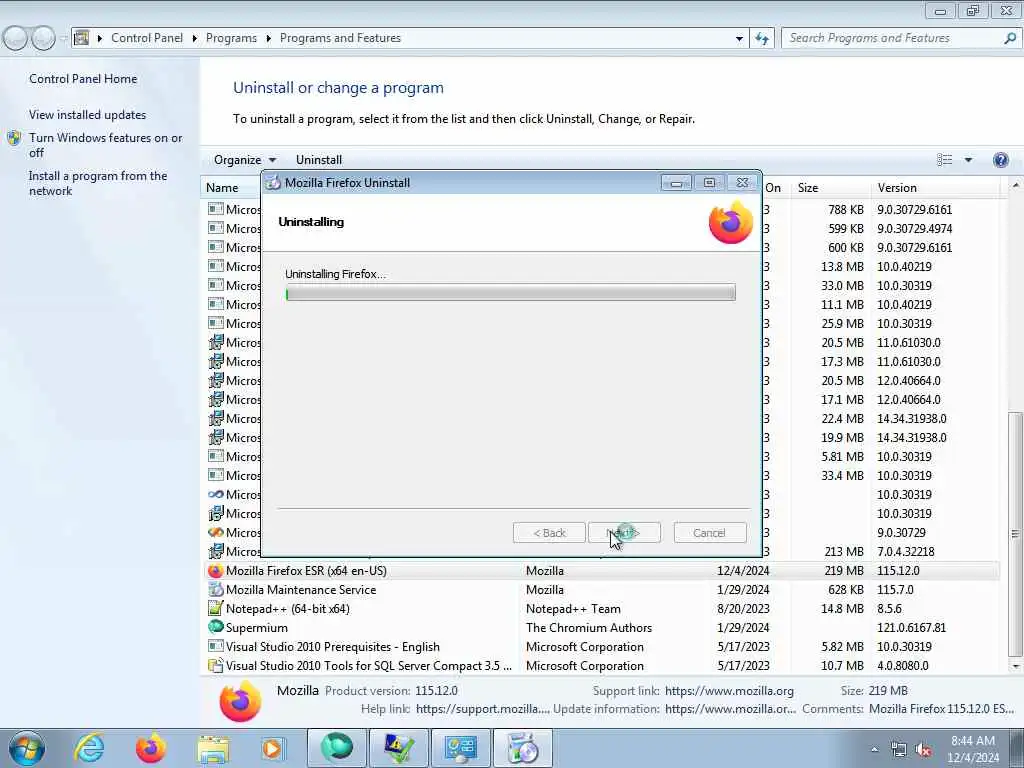This screenshot has height=768, width=1024.
Task: Open the Organize dropdown menu
Action: coord(245,160)
